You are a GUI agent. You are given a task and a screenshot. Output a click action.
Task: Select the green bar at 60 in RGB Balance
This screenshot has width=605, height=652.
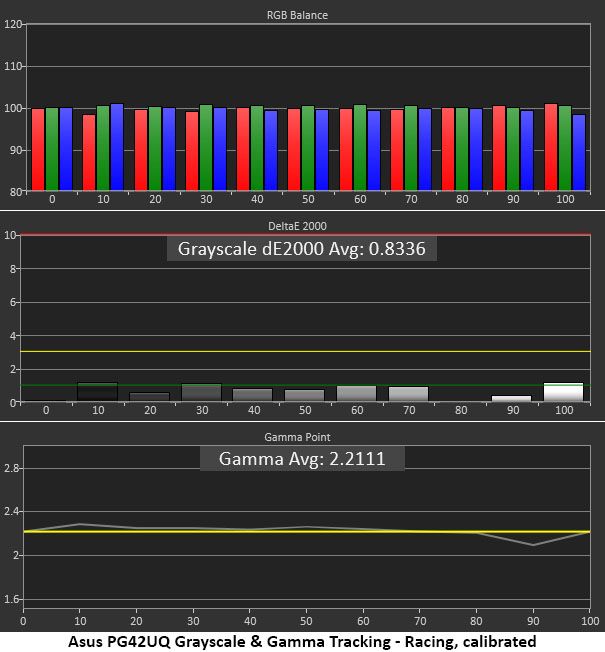[x=360, y=148]
